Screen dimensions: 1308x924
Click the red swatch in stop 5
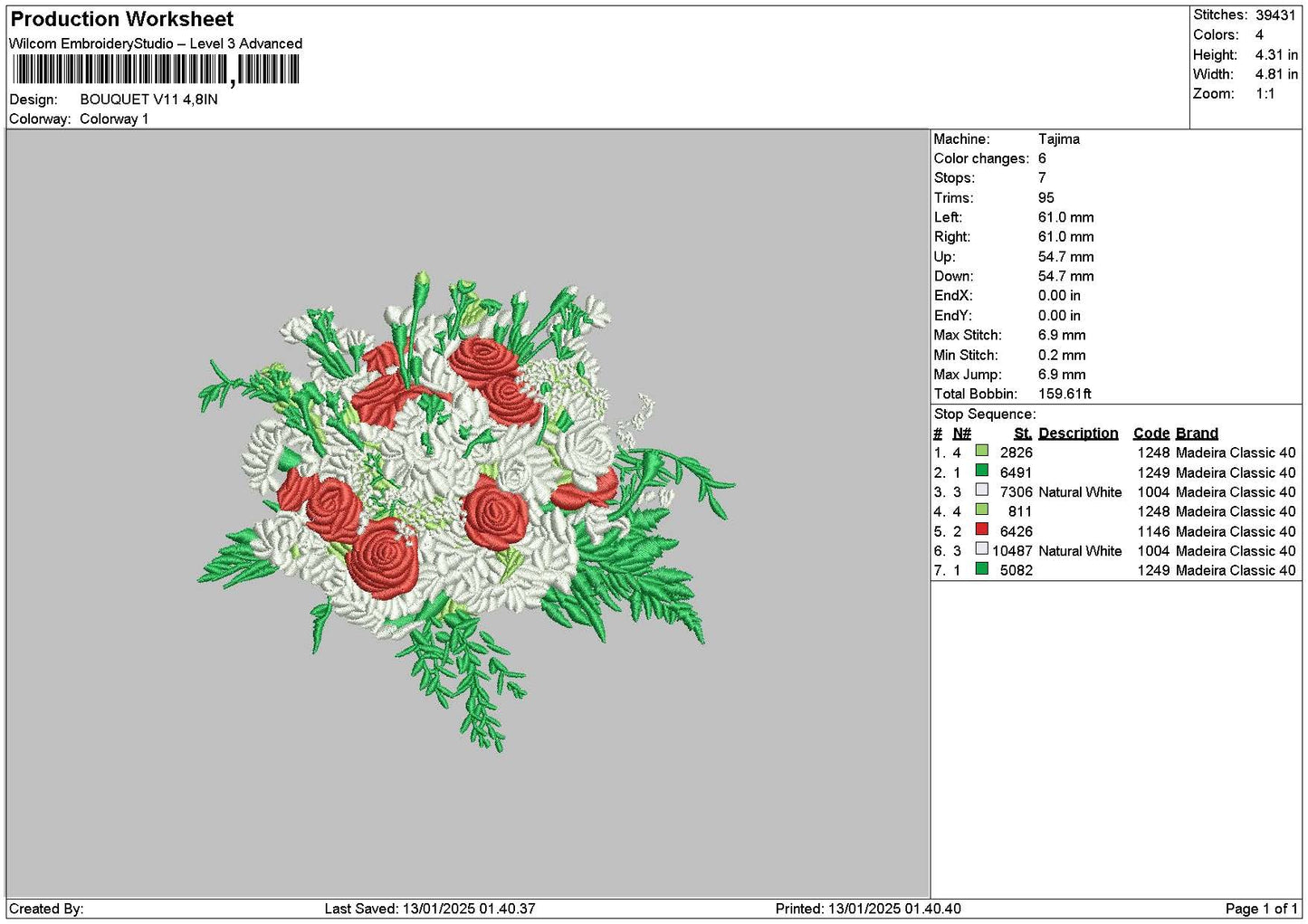coord(981,529)
